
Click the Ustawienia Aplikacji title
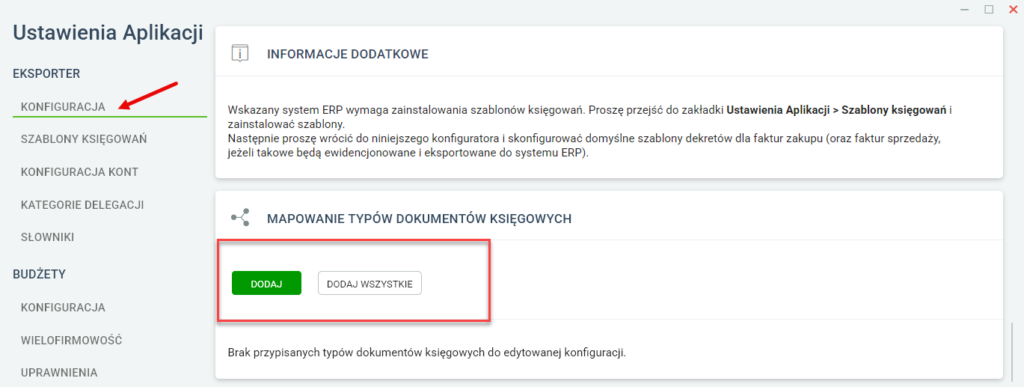(x=108, y=33)
